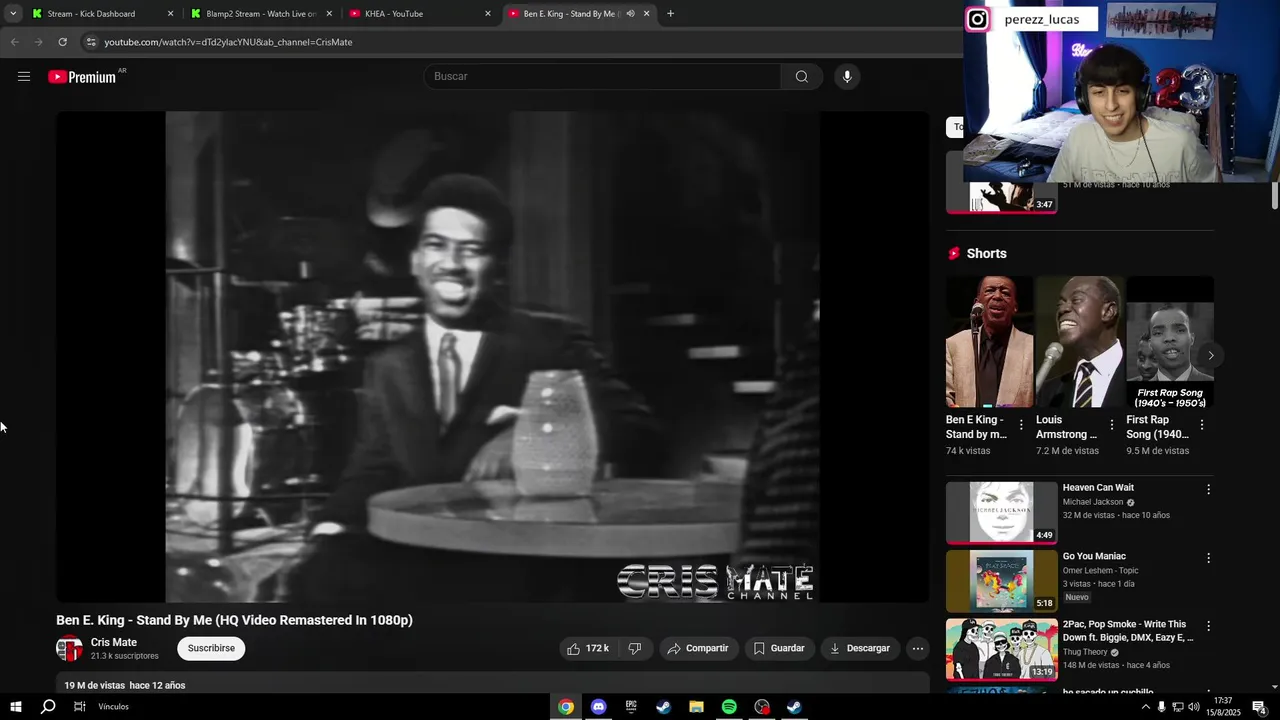The height and width of the screenshot is (720, 1280).
Task: Open options for First Rap Song short
Action: 1202,426
